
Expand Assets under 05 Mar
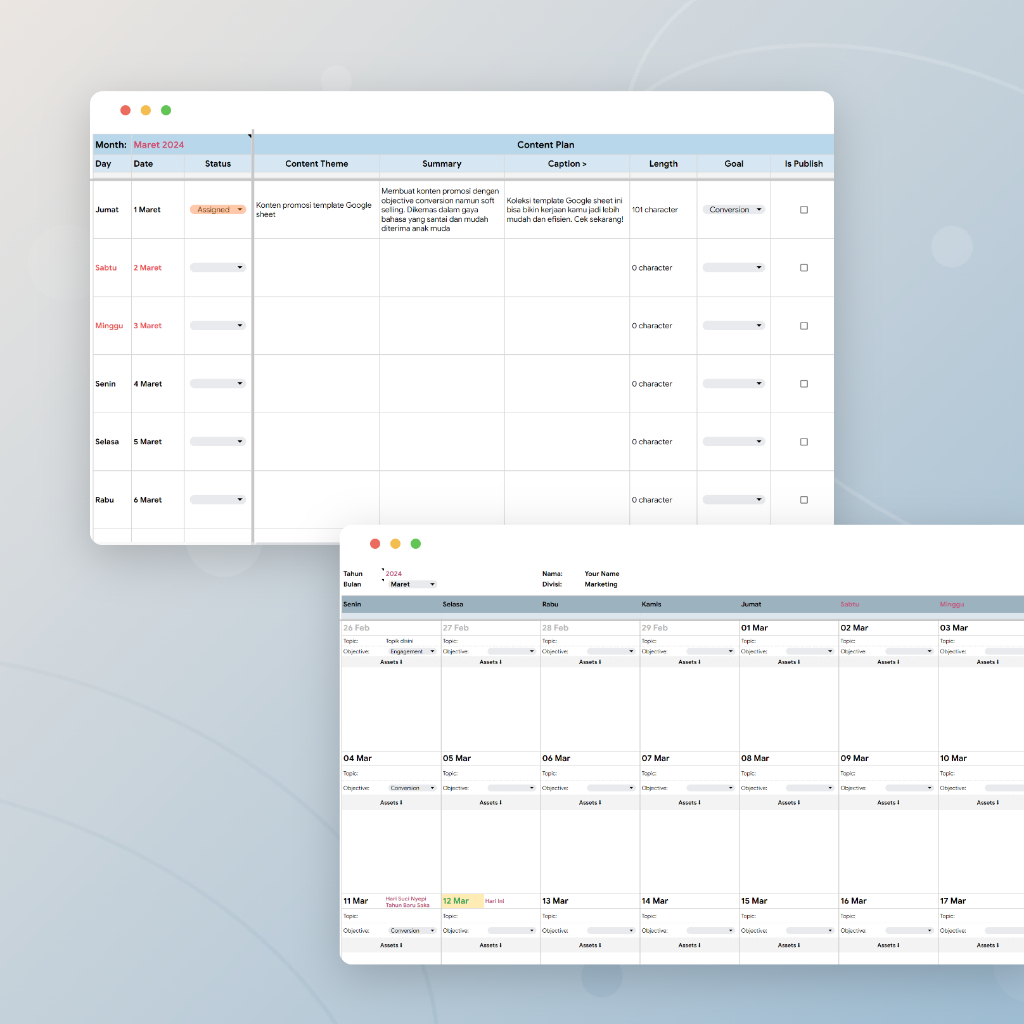[x=489, y=802]
